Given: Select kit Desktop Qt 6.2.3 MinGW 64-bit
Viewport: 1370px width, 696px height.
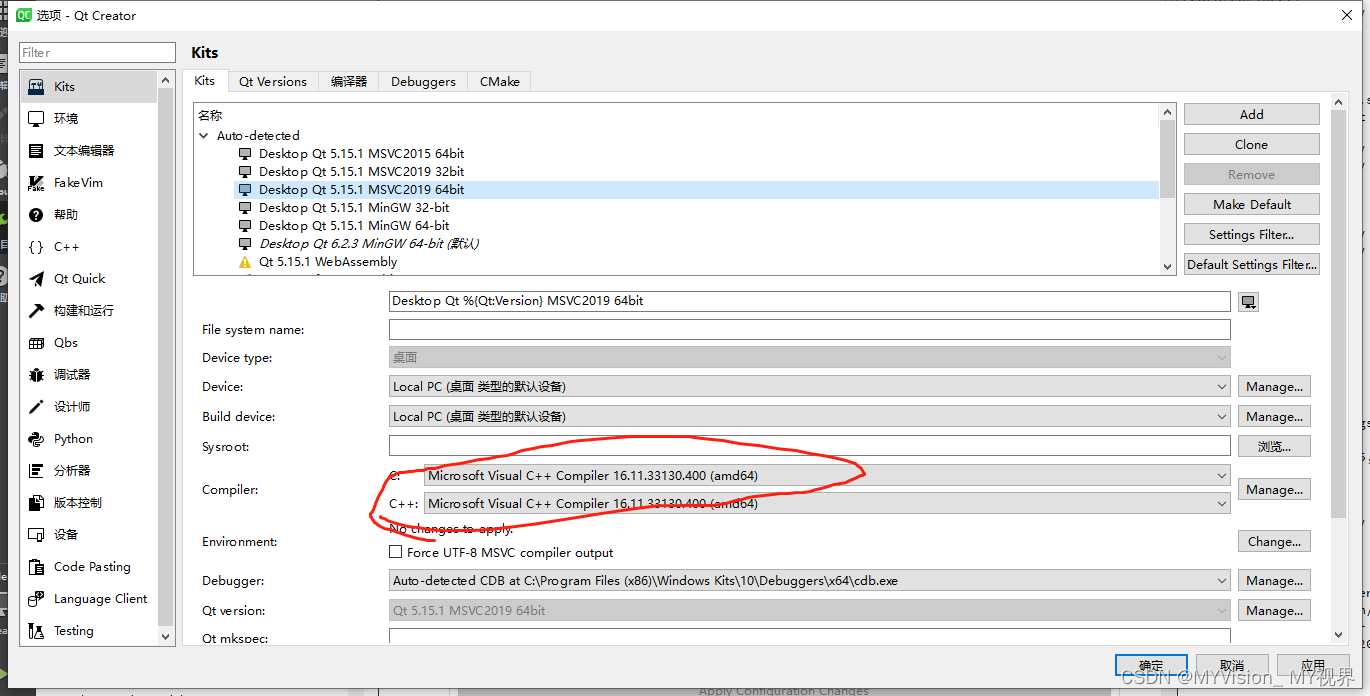Looking at the screenshot, I should click(369, 244).
